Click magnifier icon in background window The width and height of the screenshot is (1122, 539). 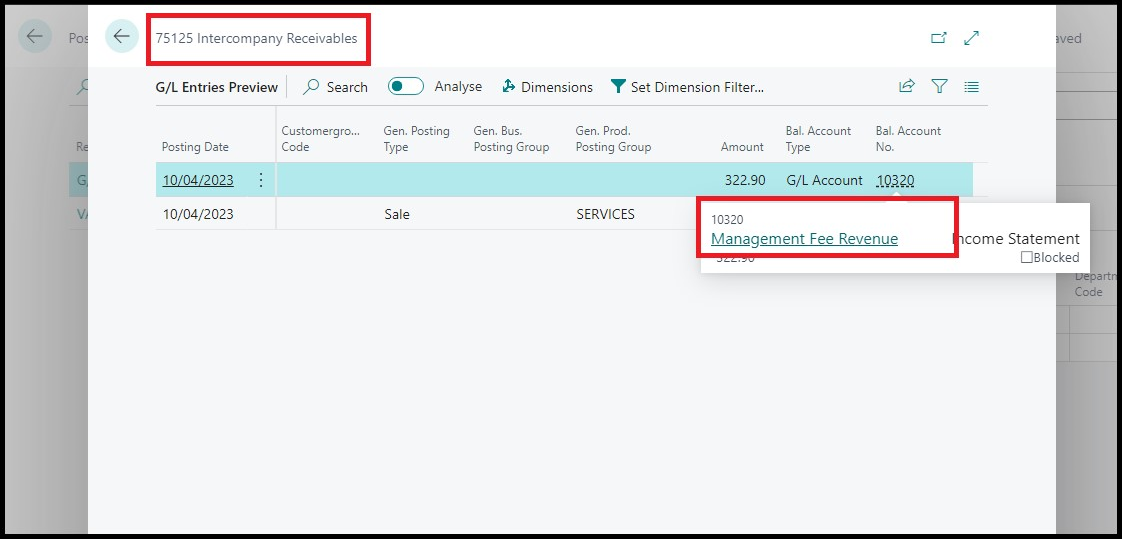[84, 87]
